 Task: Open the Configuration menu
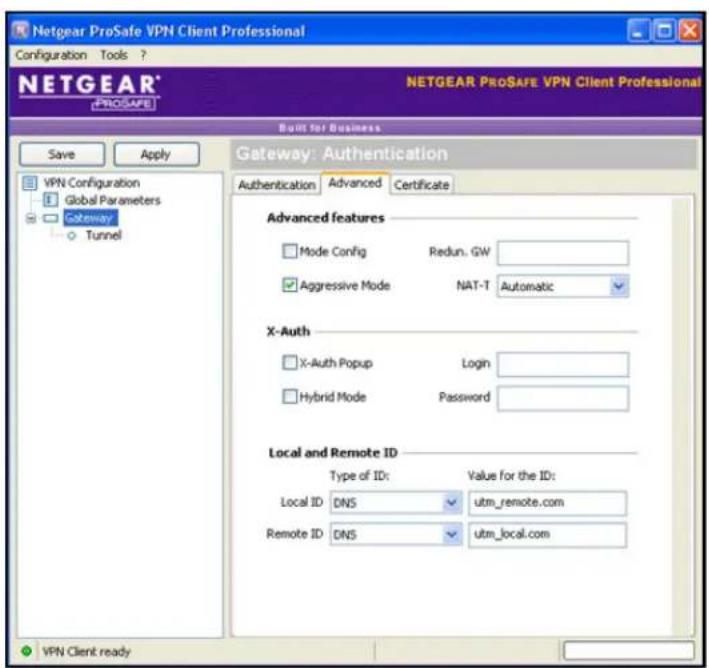click(x=51, y=55)
